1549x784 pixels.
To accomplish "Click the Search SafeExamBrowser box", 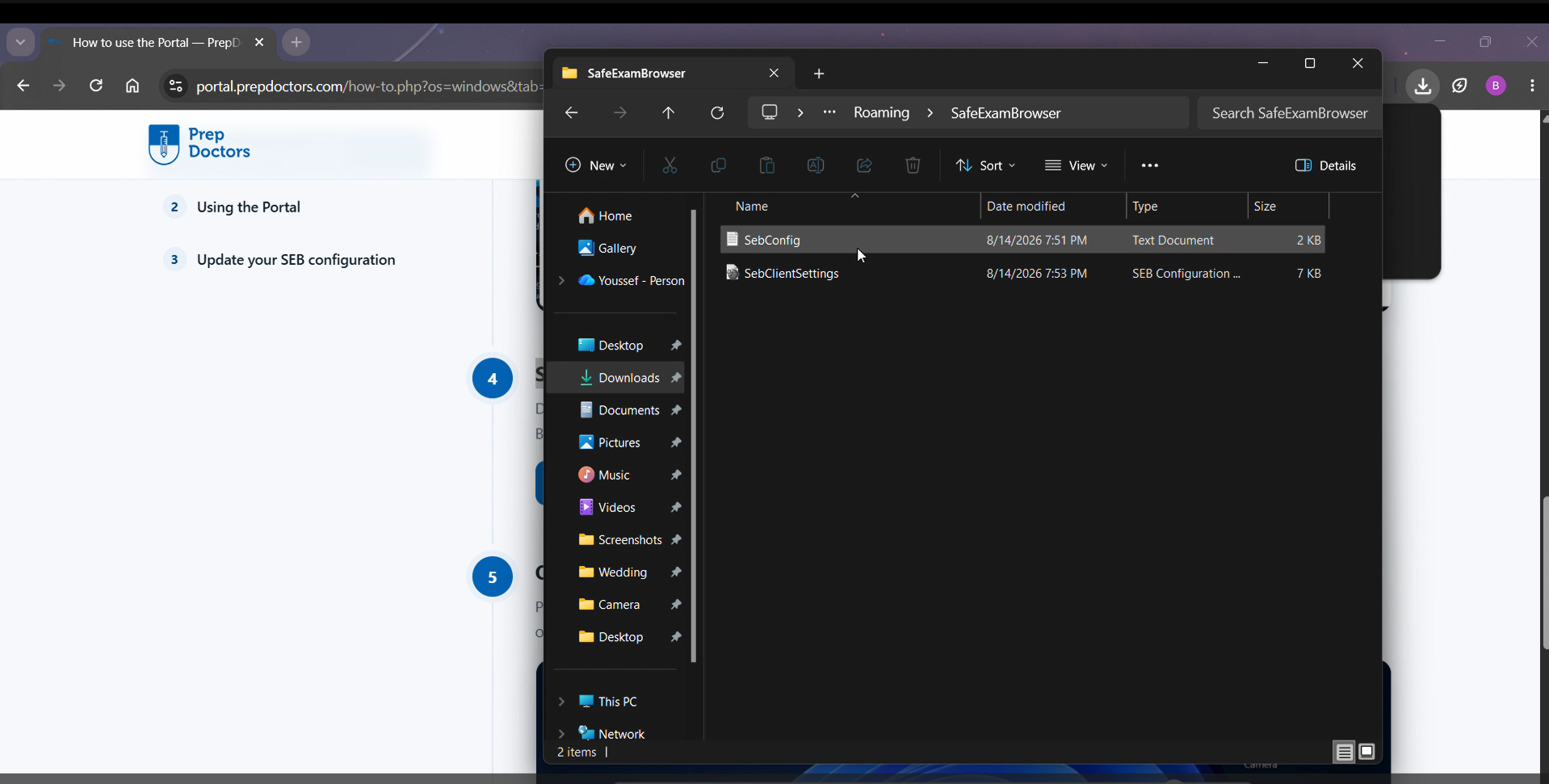I will tap(1289, 113).
